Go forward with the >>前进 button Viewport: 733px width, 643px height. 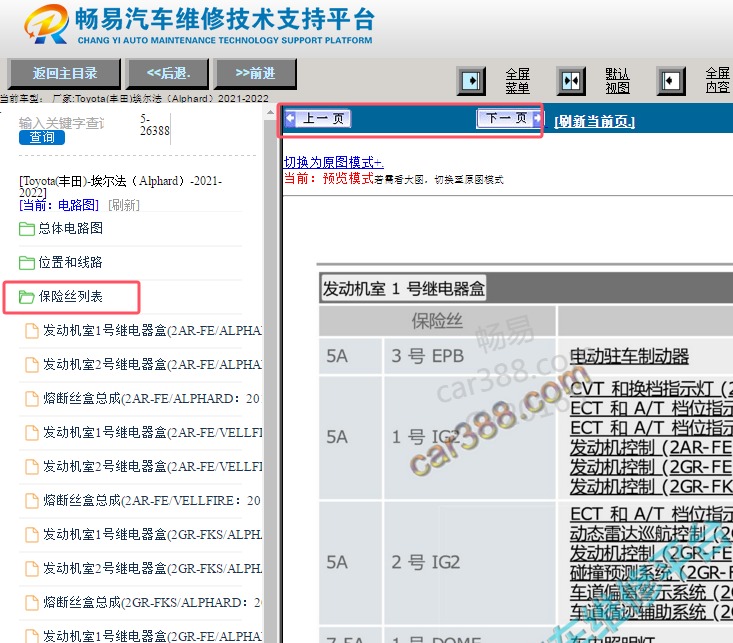tap(255, 73)
